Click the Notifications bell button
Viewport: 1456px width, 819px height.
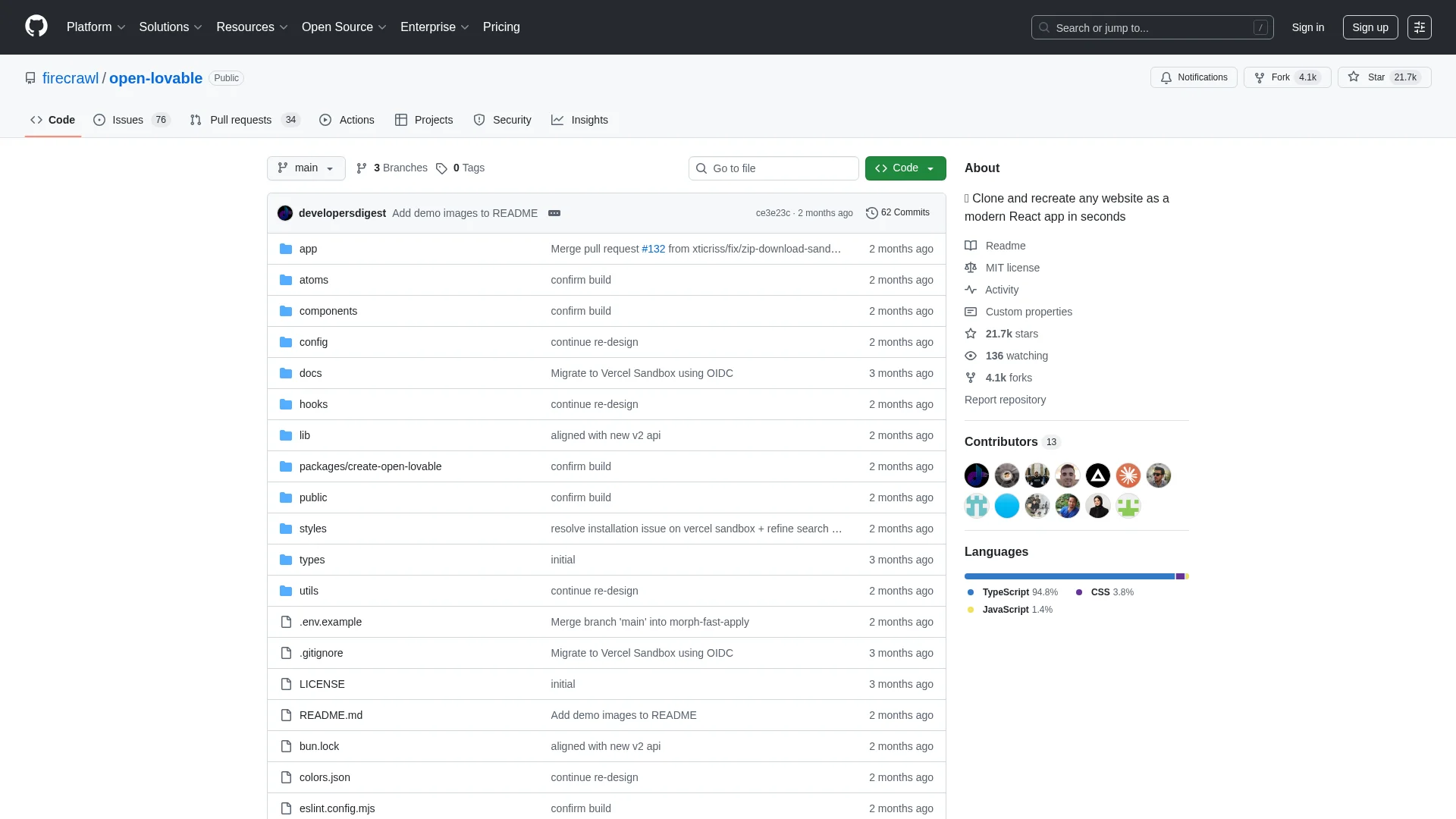1194,77
